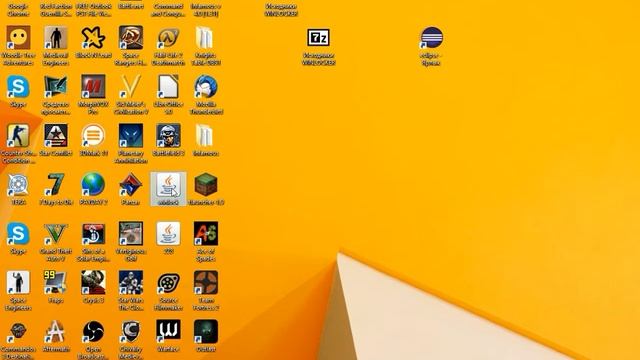The height and width of the screenshot is (360, 640).
Task: Launch Ace of Spades icon
Action: pyautogui.click(x=206, y=233)
